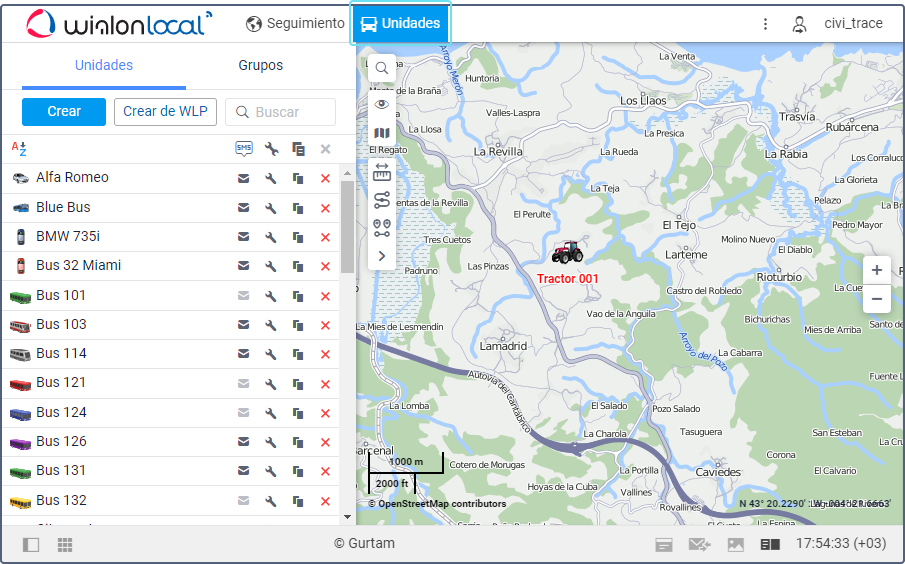Send message to Bus 131

pos(244,471)
